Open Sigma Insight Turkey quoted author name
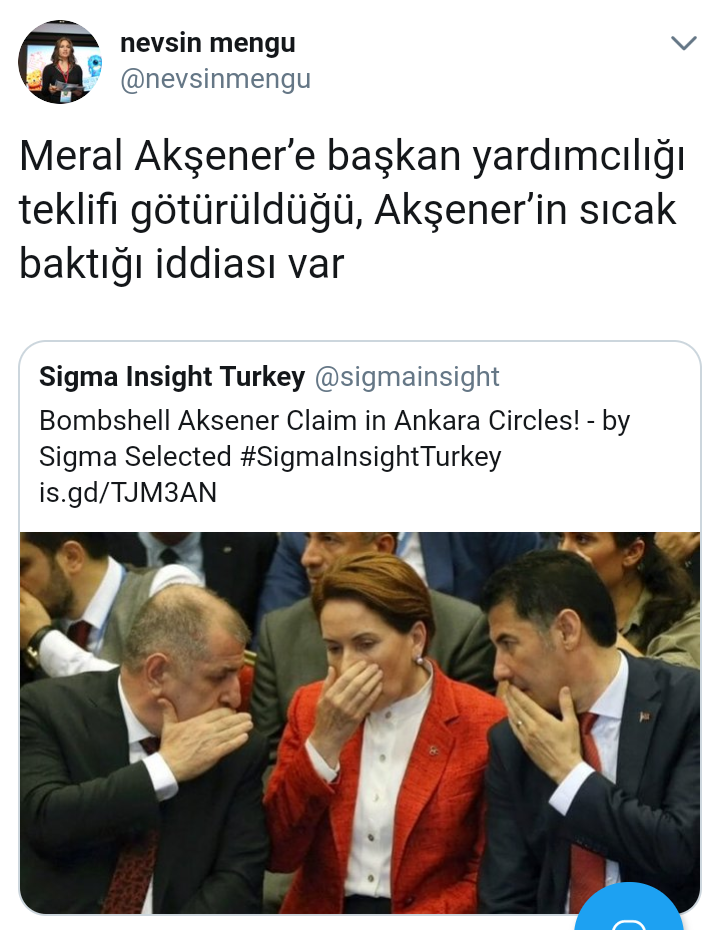720x930 pixels. [172, 377]
